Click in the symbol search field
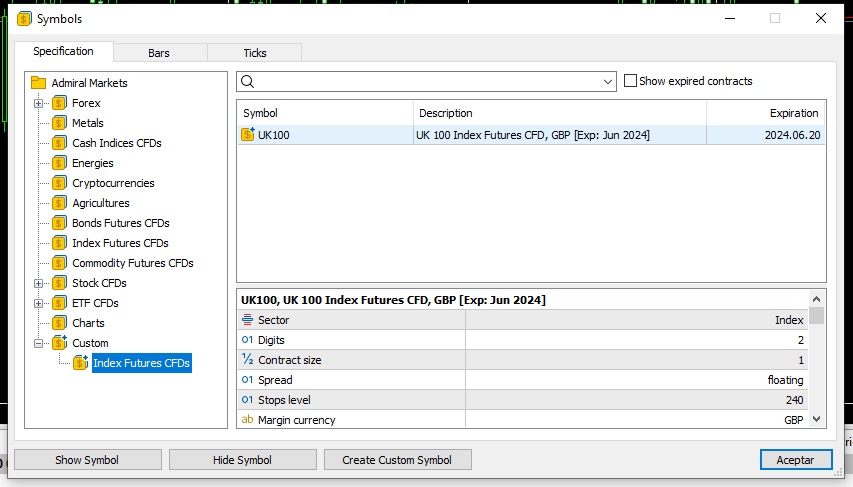Image resolution: width=853 pixels, height=487 pixels. 427,82
